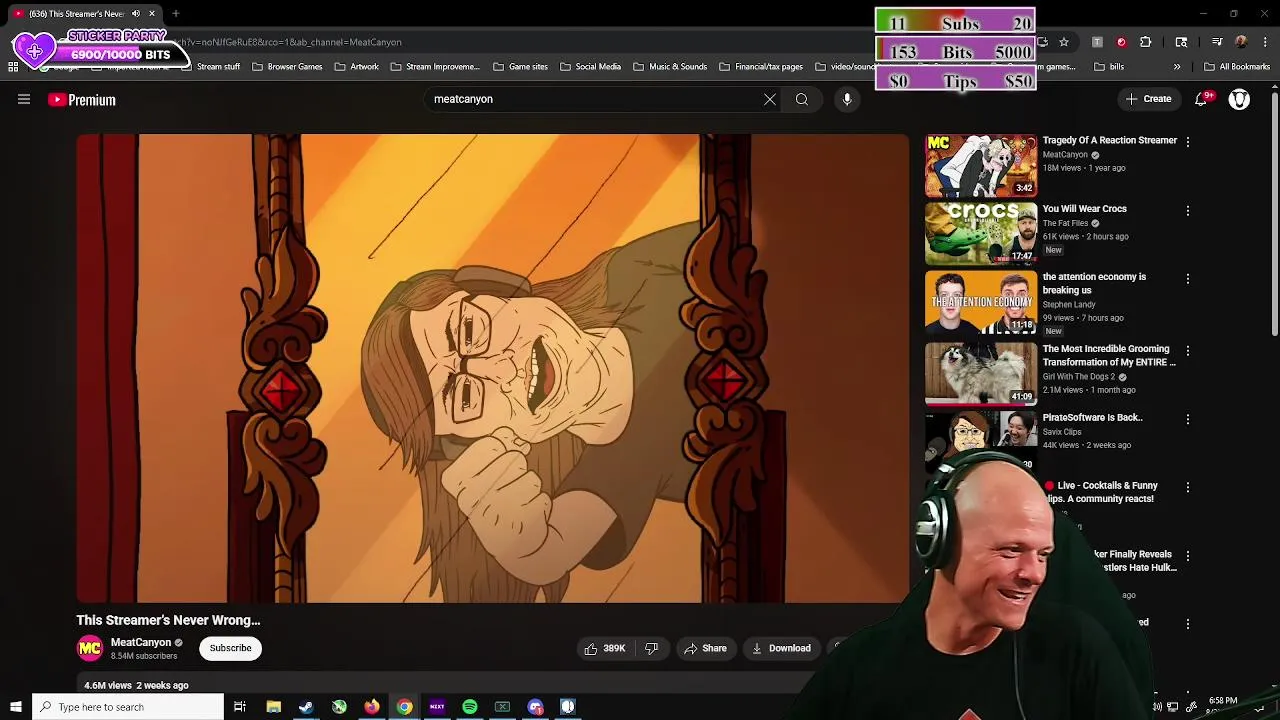
Task: Open Spotify from taskbar
Action: pos(470,707)
